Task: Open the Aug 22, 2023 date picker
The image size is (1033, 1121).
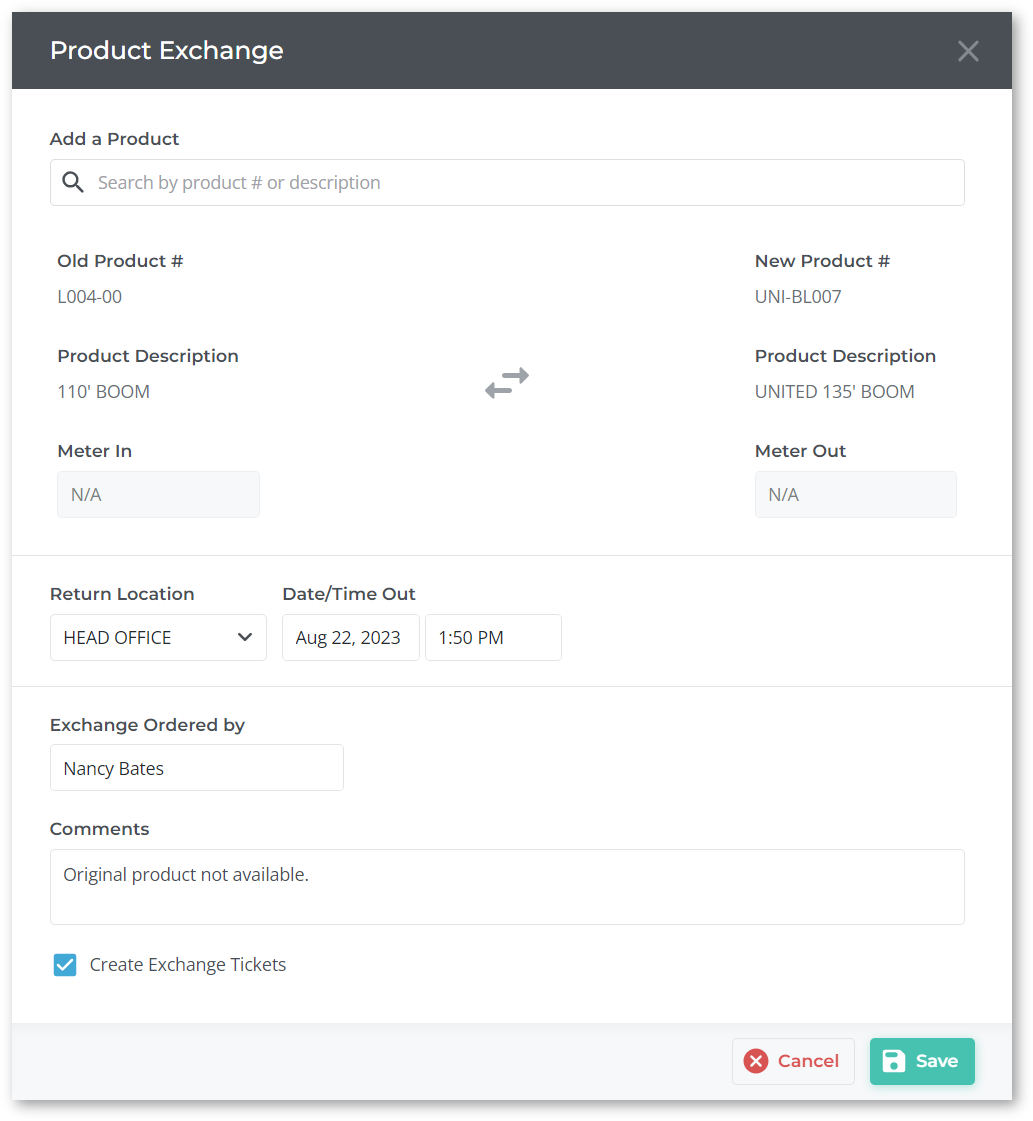Action: pos(350,637)
